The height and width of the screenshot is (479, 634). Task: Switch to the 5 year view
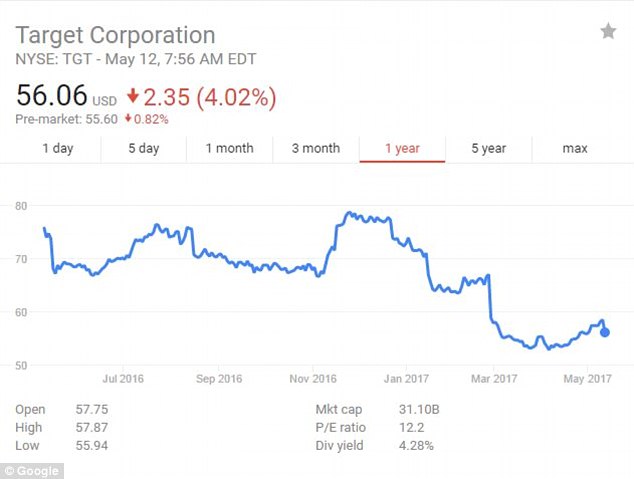pyautogui.click(x=488, y=149)
